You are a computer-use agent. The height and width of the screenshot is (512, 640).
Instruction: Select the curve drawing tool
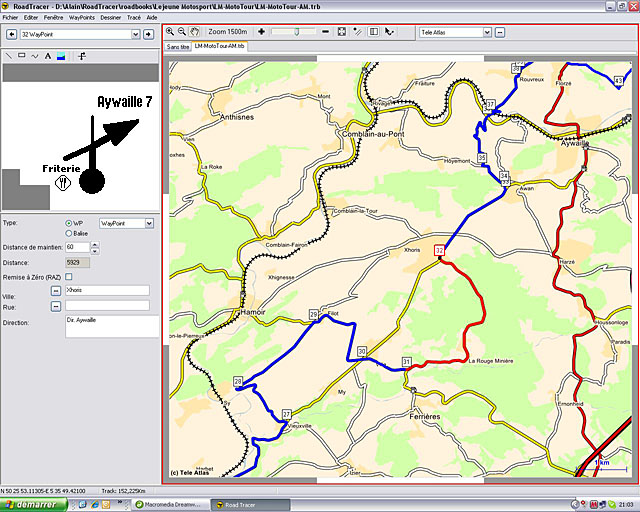coord(35,56)
